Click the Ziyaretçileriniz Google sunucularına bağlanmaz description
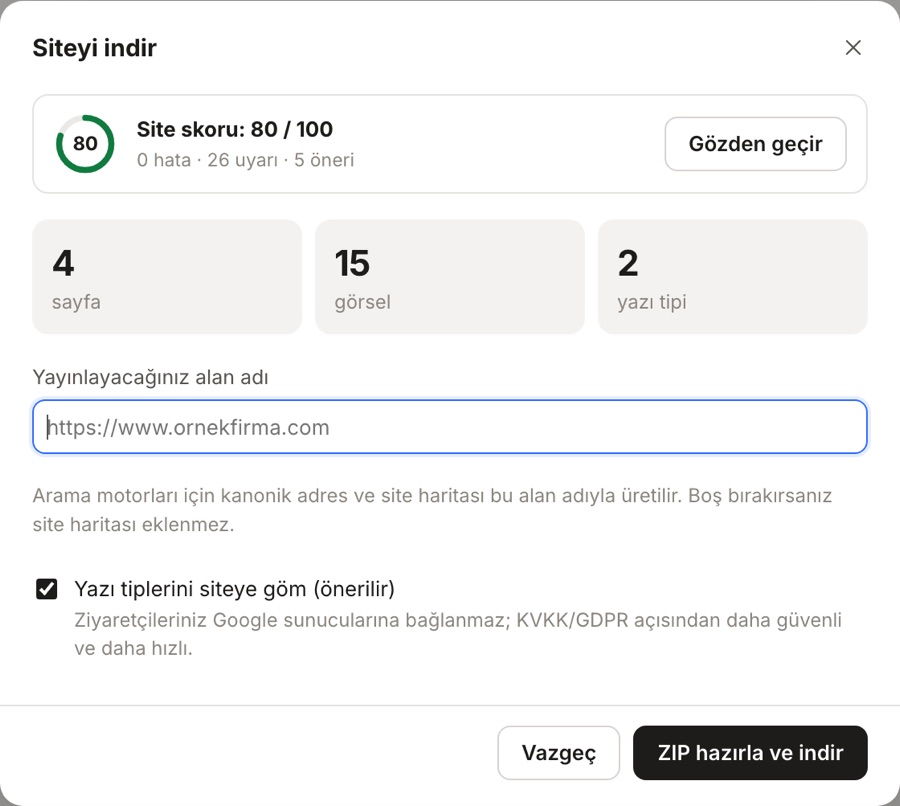The height and width of the screenshot is (806, 900). point(457,634)
